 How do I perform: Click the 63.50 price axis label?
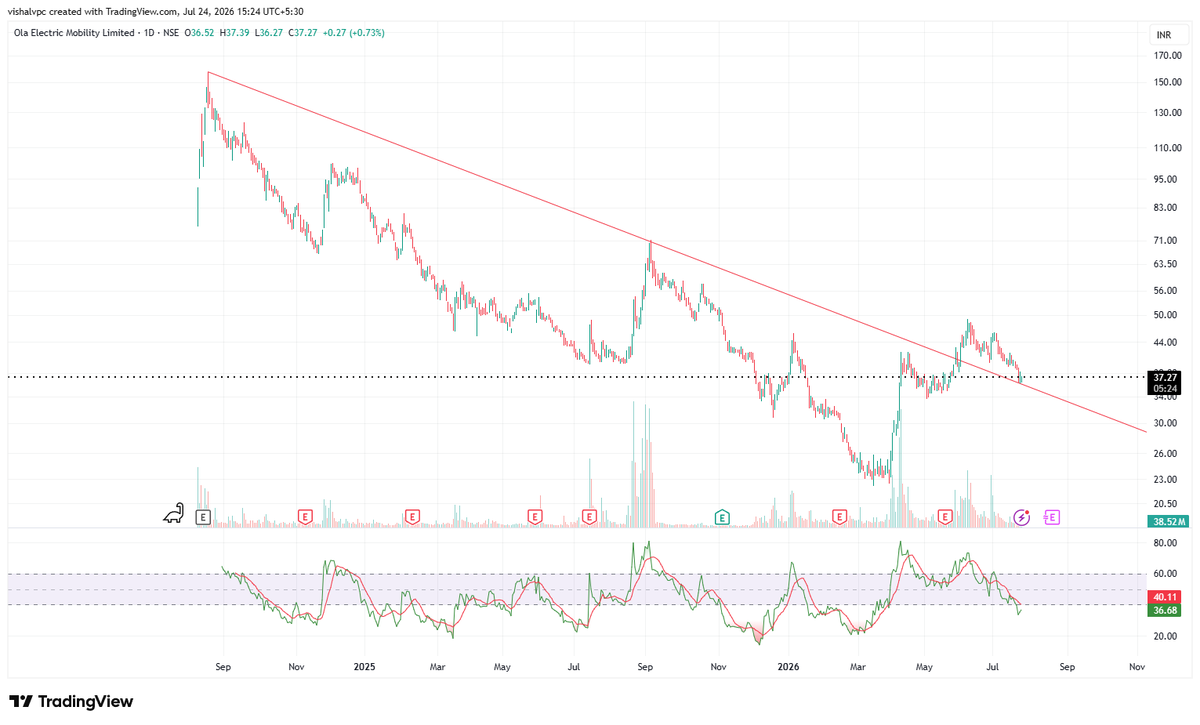coord(1166,265)
